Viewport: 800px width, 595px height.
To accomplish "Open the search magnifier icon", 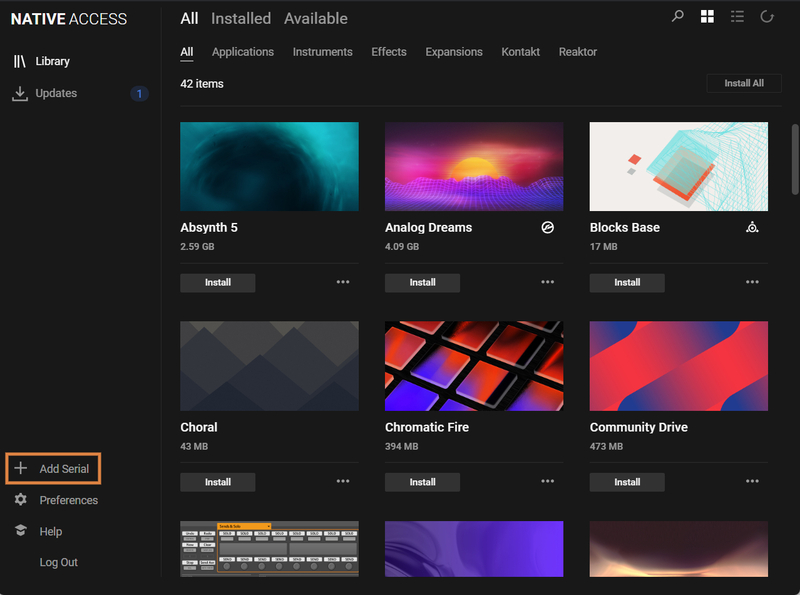I will pyautogui.click(x=678, y=17).
